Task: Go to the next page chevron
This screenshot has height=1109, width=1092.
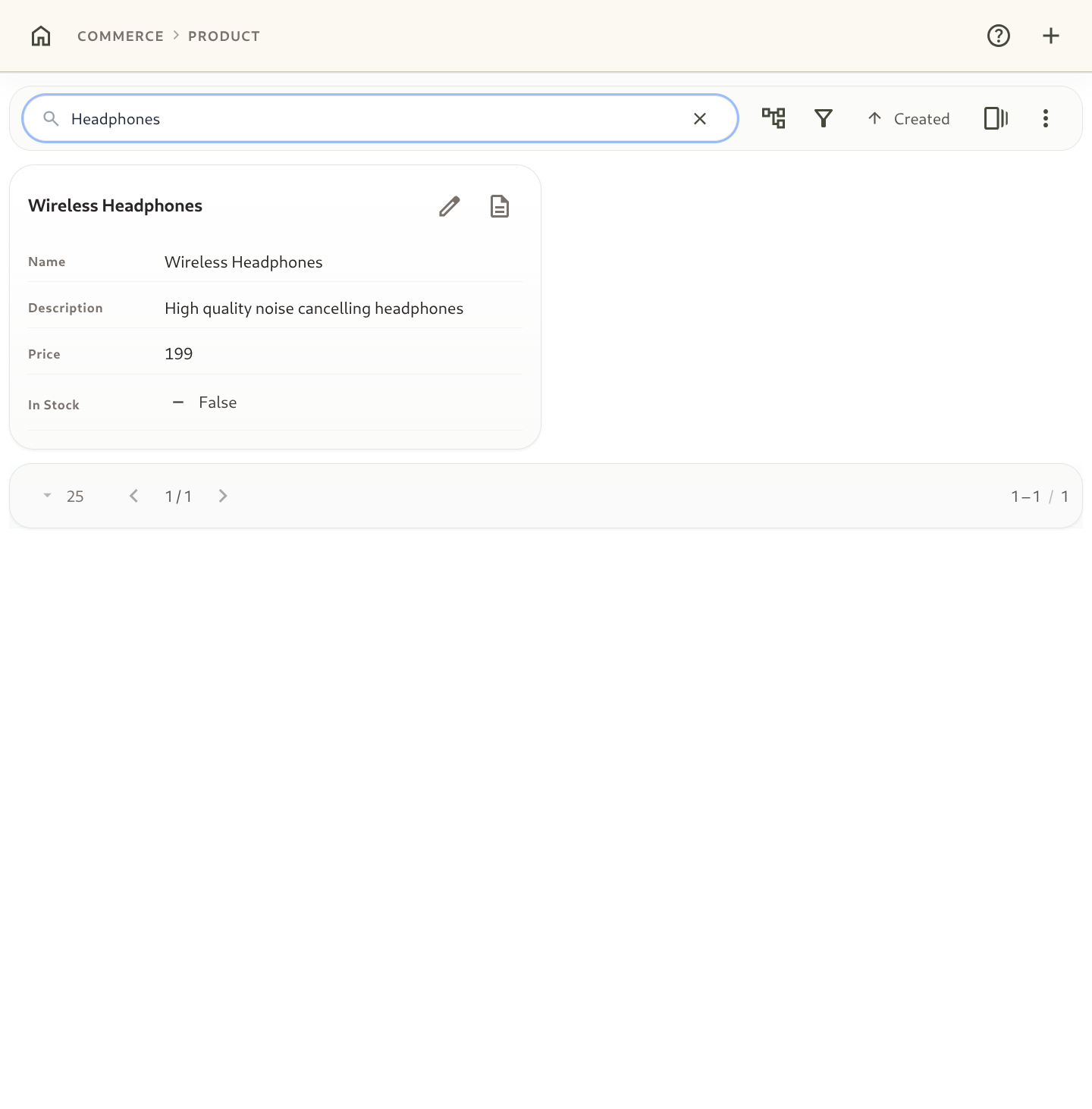Action: pyautogui.click(x=223, y=496)
